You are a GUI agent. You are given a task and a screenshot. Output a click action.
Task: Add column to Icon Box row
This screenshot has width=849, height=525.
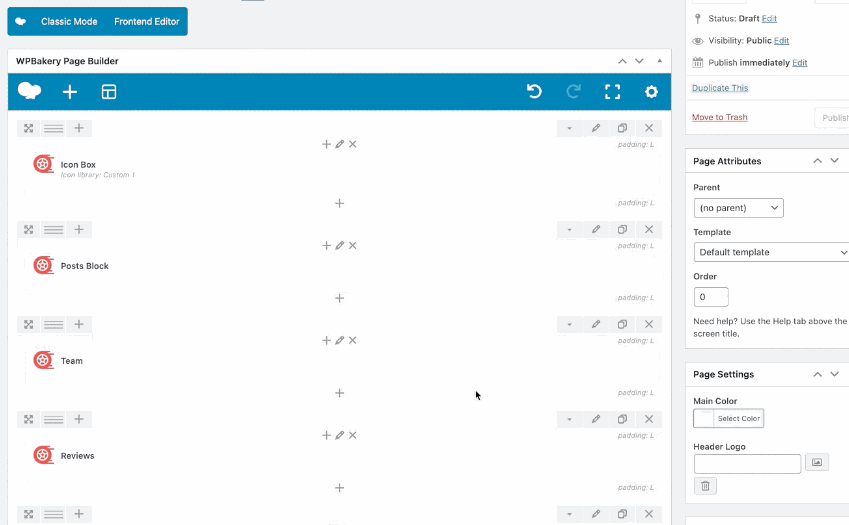click(79, 128)
